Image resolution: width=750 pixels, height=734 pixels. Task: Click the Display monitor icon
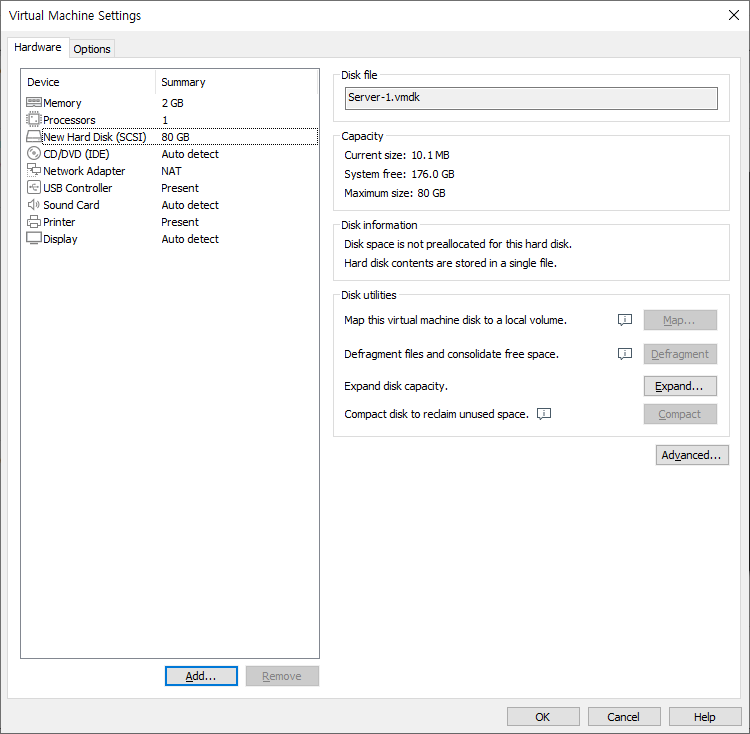tap(33, 238)
